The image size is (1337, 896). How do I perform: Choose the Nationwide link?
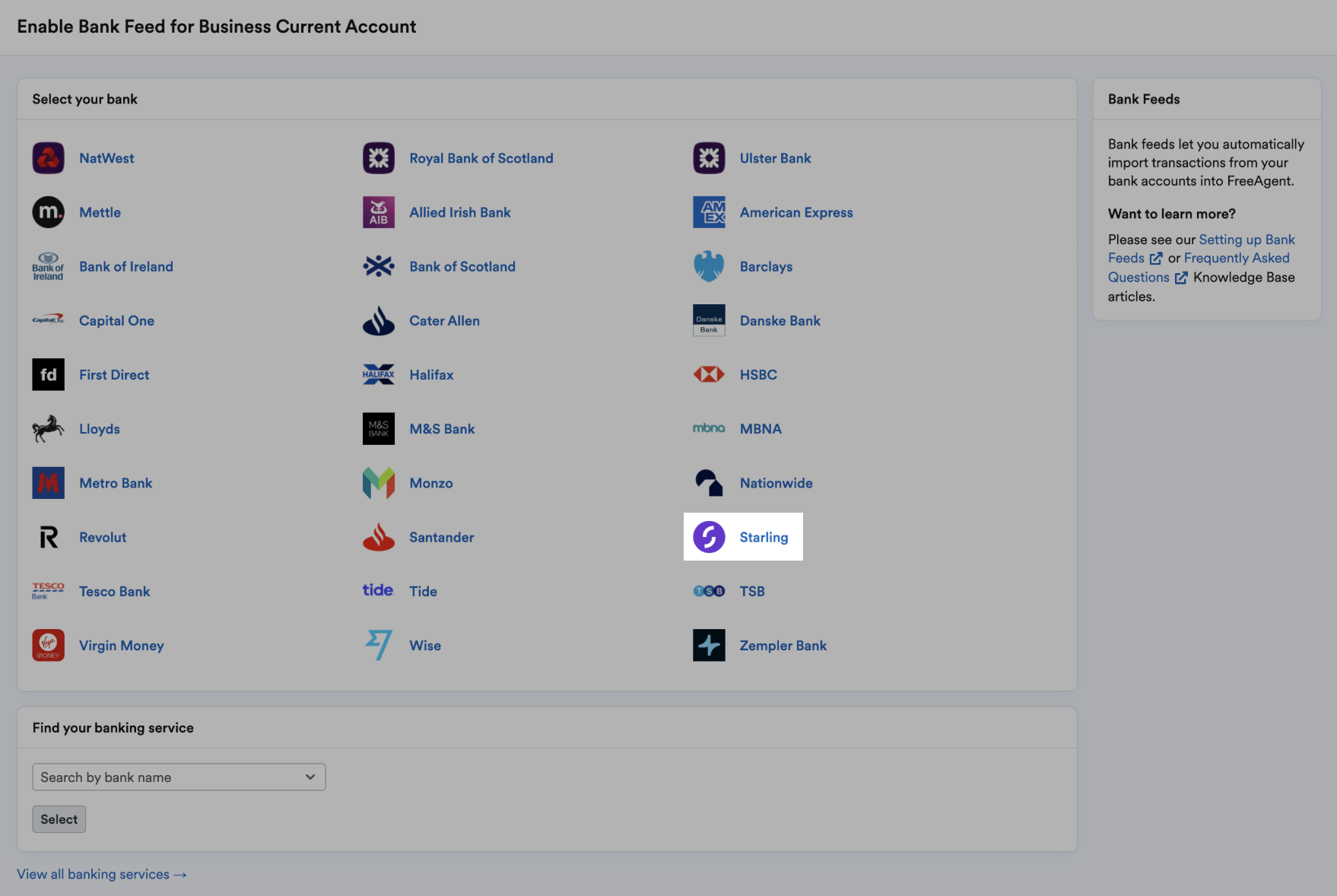tap(776, 483)
